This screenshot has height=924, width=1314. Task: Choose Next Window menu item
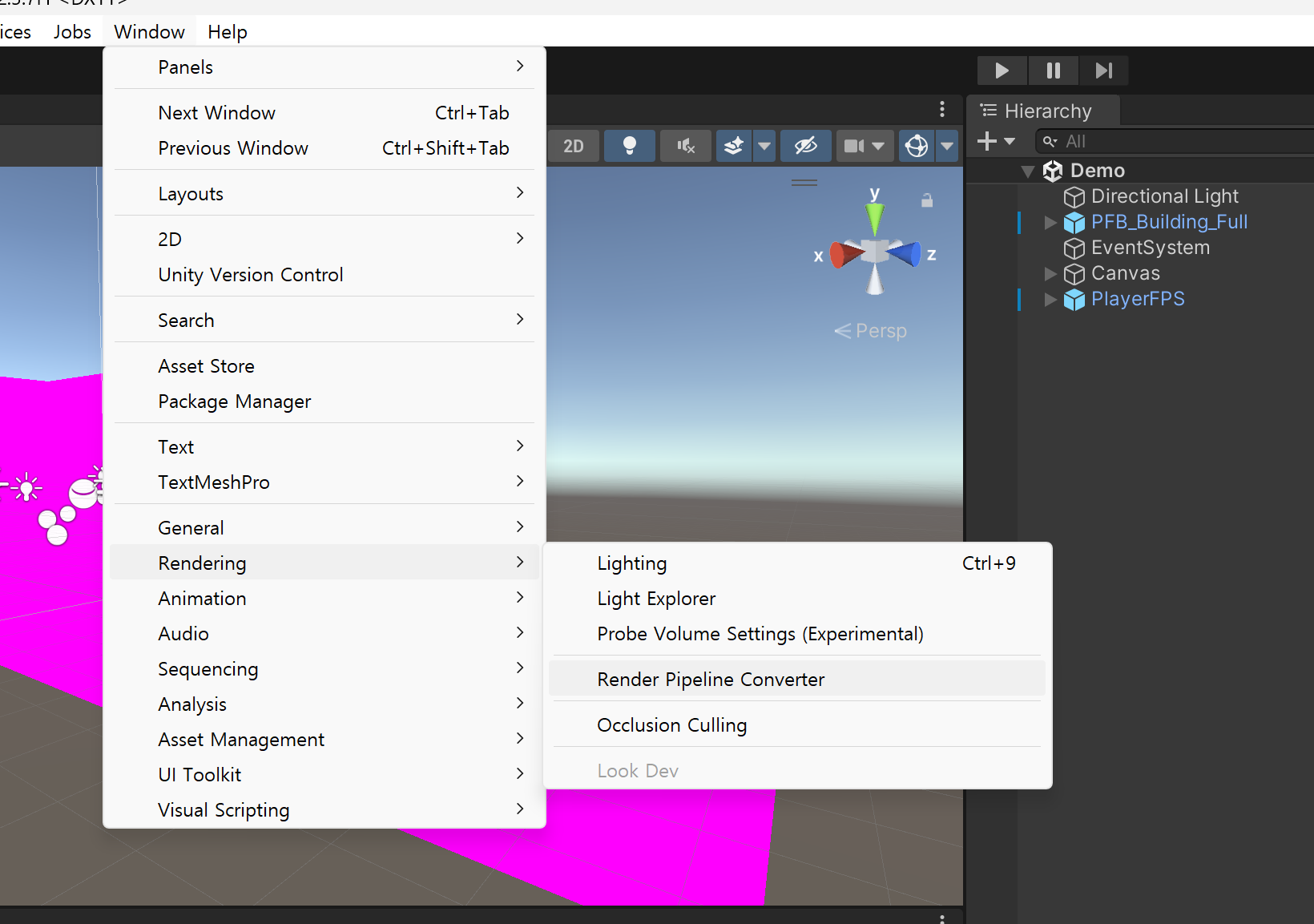pos(324,113)
